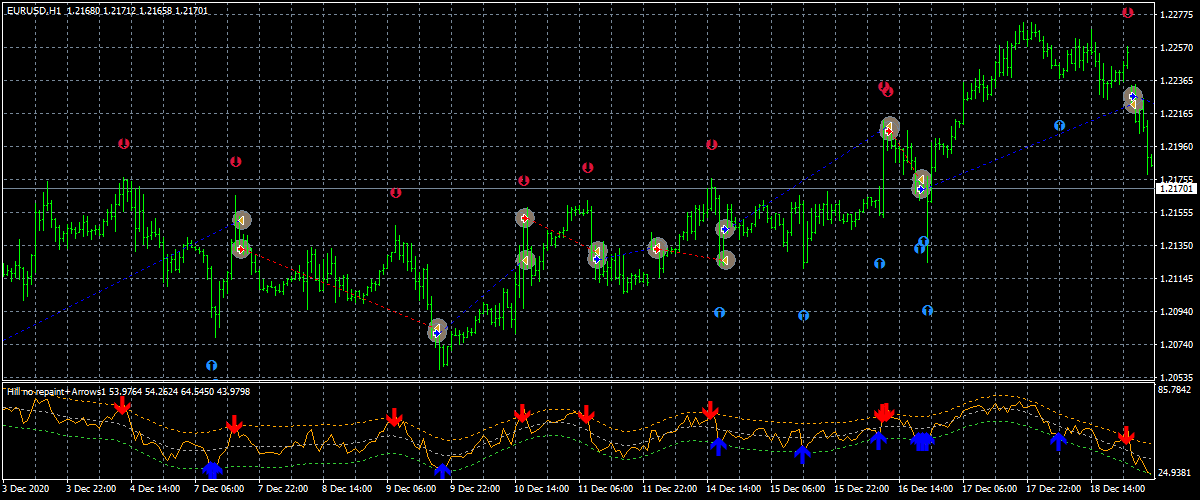The image size is (1200, 500).
Task: Click the current price label 1.21701
Action: pos(1176,188)
